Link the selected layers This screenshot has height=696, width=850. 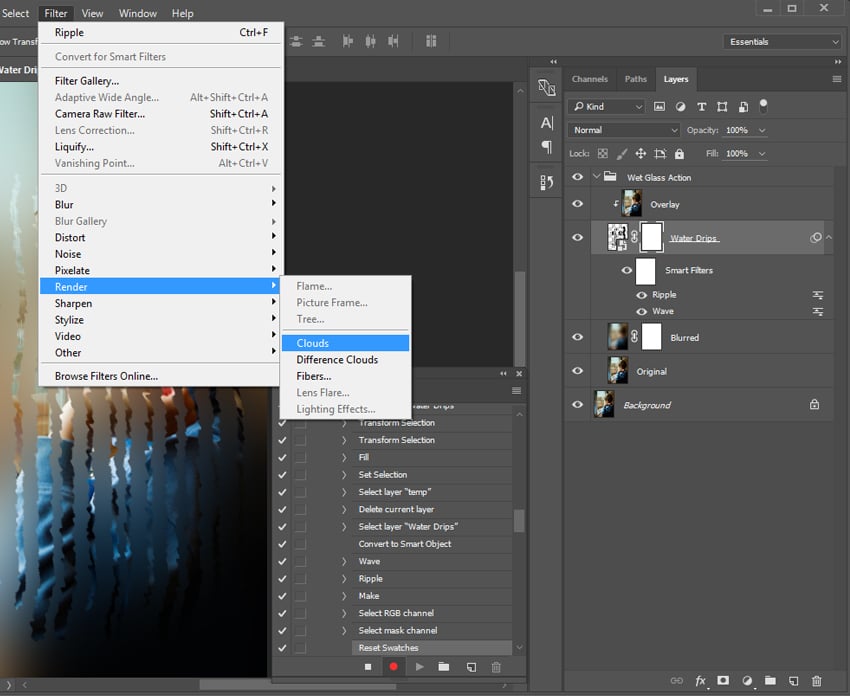pos(677,681)
